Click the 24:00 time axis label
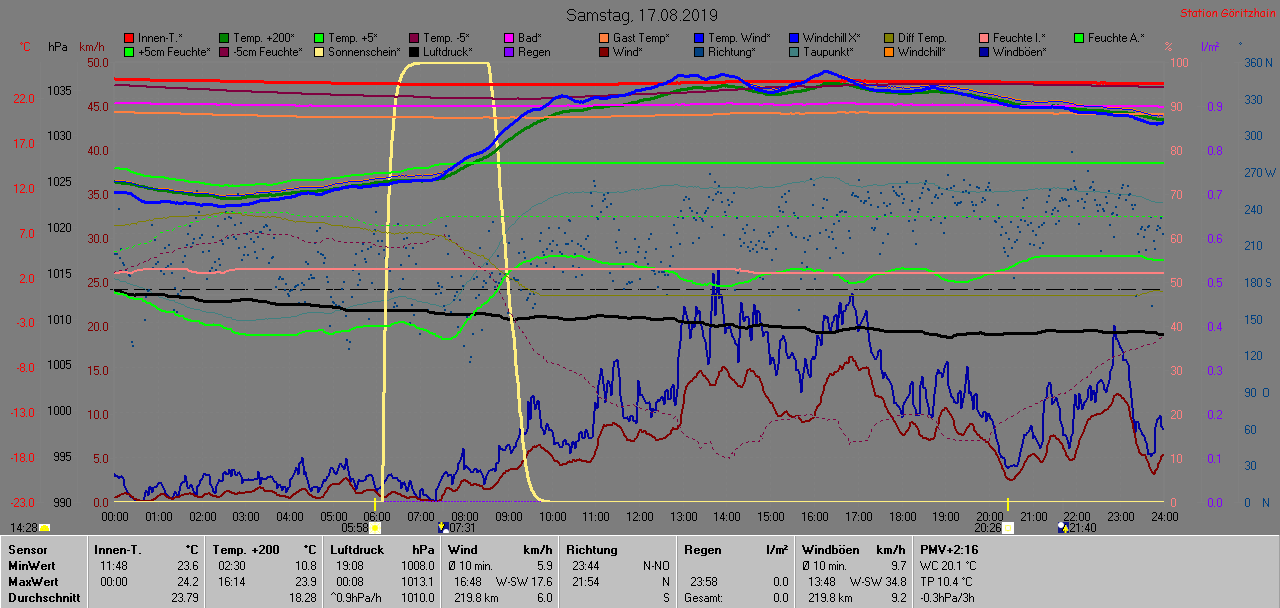Screen dimensions: 1280x608 pos(1164,517)
